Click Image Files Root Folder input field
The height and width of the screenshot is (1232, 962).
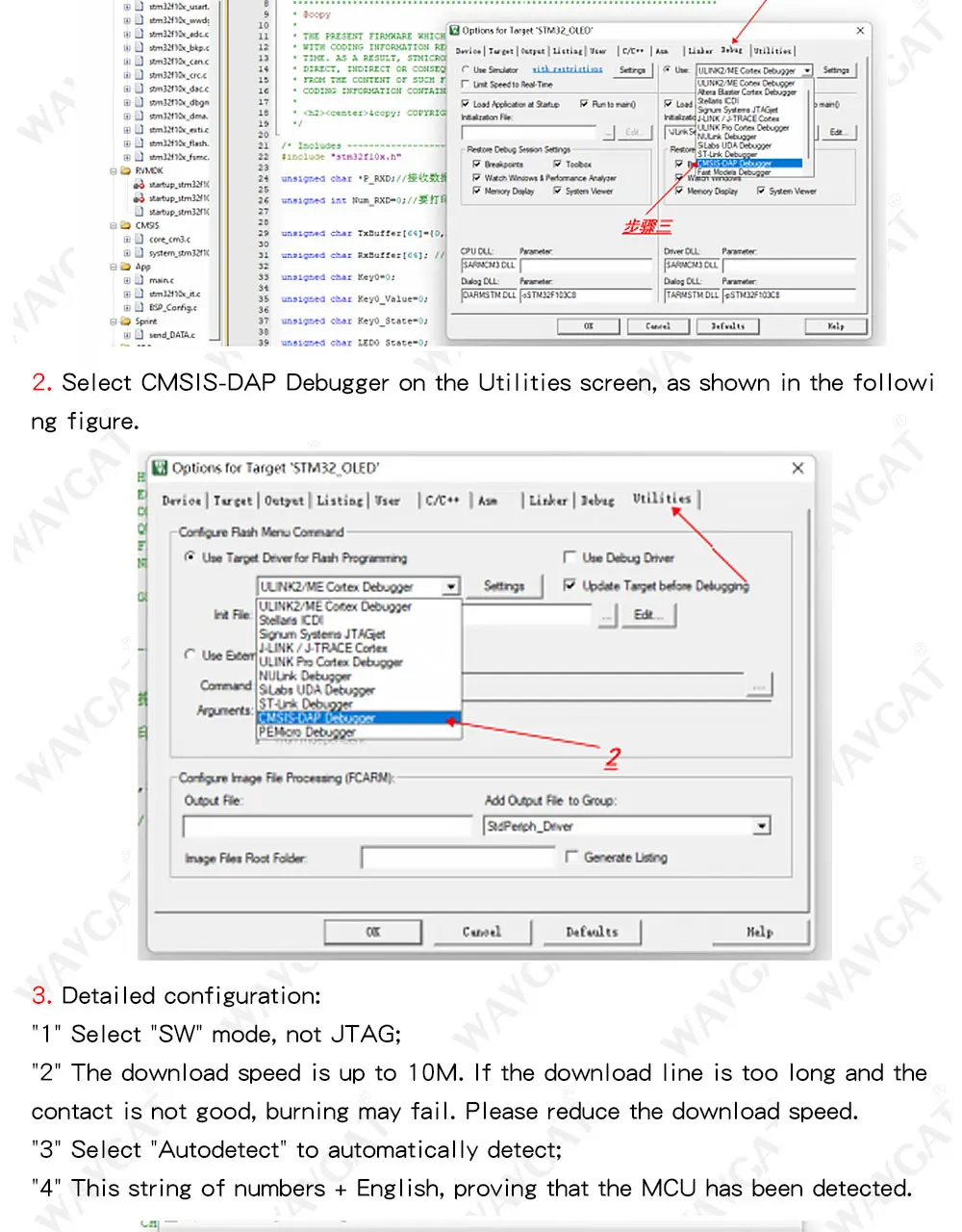coord(458,857)
